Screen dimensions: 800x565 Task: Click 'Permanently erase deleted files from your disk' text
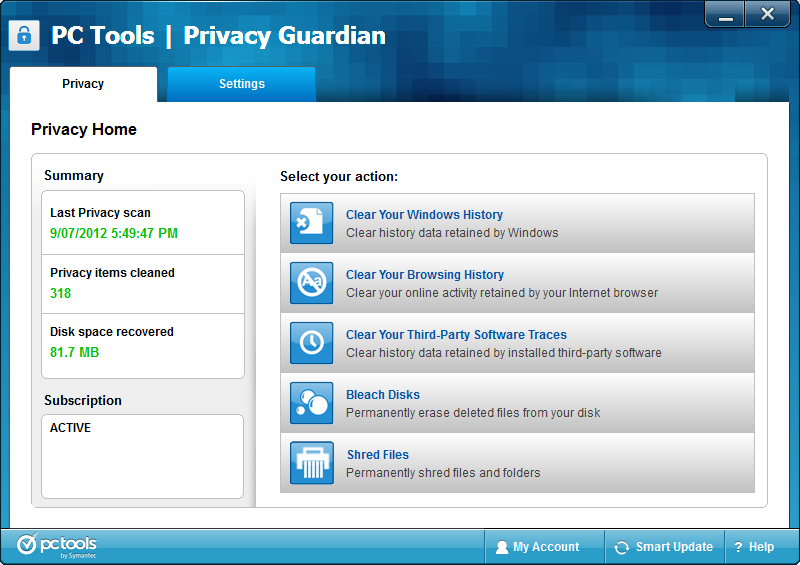click(473, 412)
